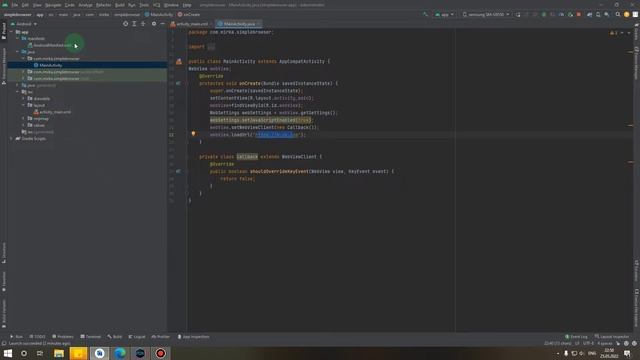The image size is (640, 360).
Task: Click Expand All icon in Project panel
Action: pos(134,24)
